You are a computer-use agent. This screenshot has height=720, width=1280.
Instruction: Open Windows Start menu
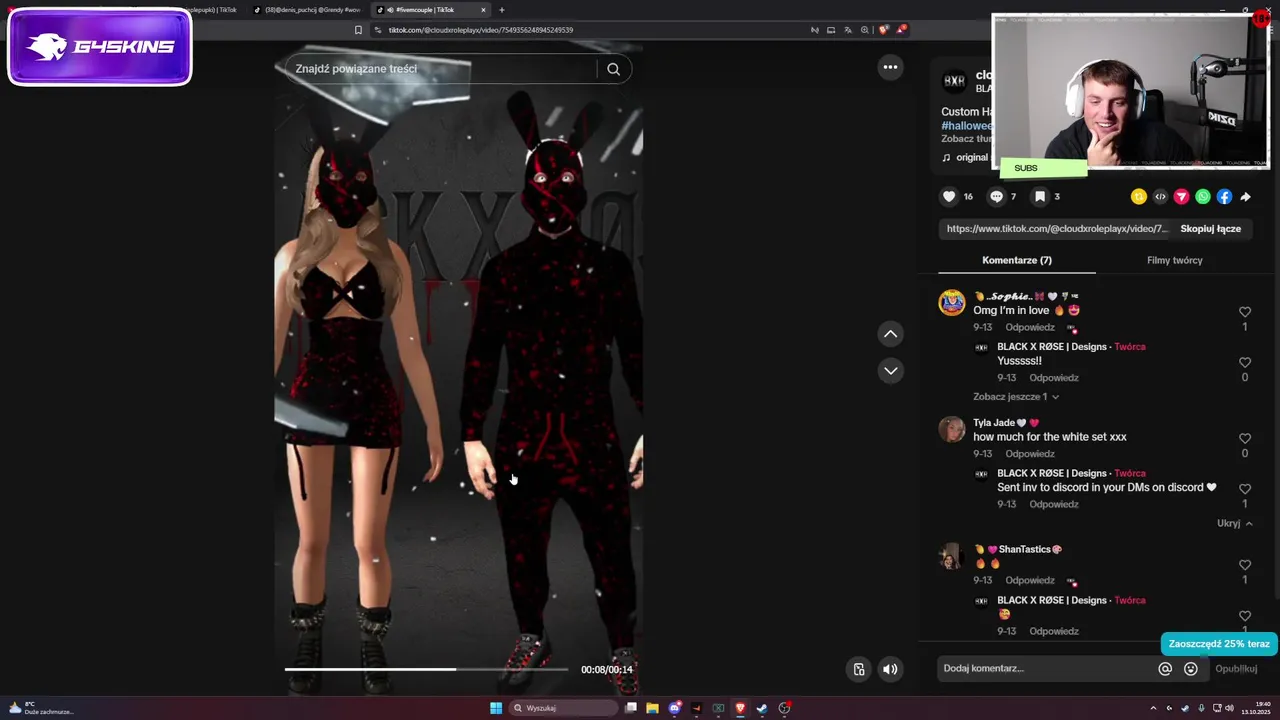[496, 708]
